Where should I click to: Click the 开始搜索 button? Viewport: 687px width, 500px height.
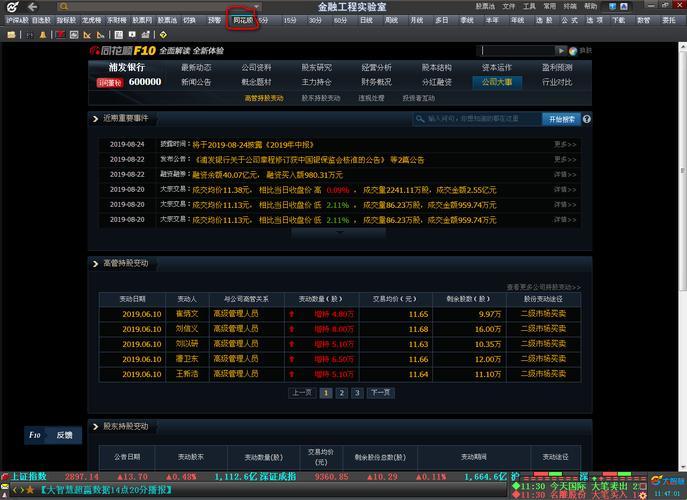pos(562,119)
